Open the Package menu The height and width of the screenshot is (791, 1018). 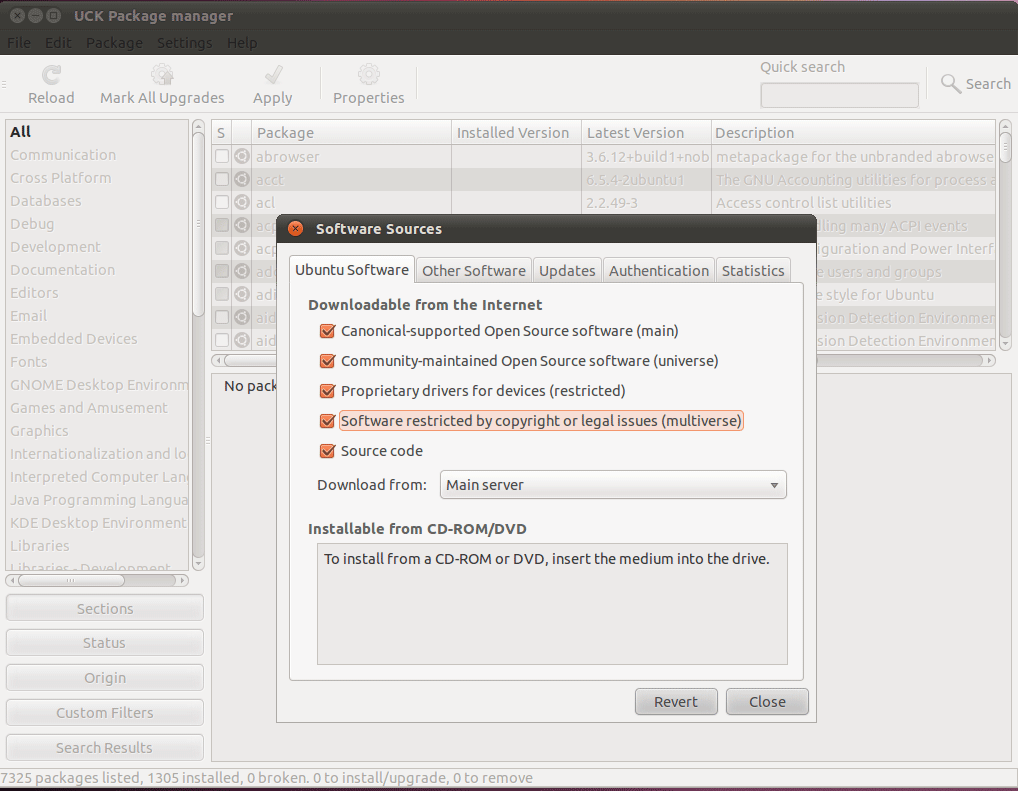tap(114, 43)
